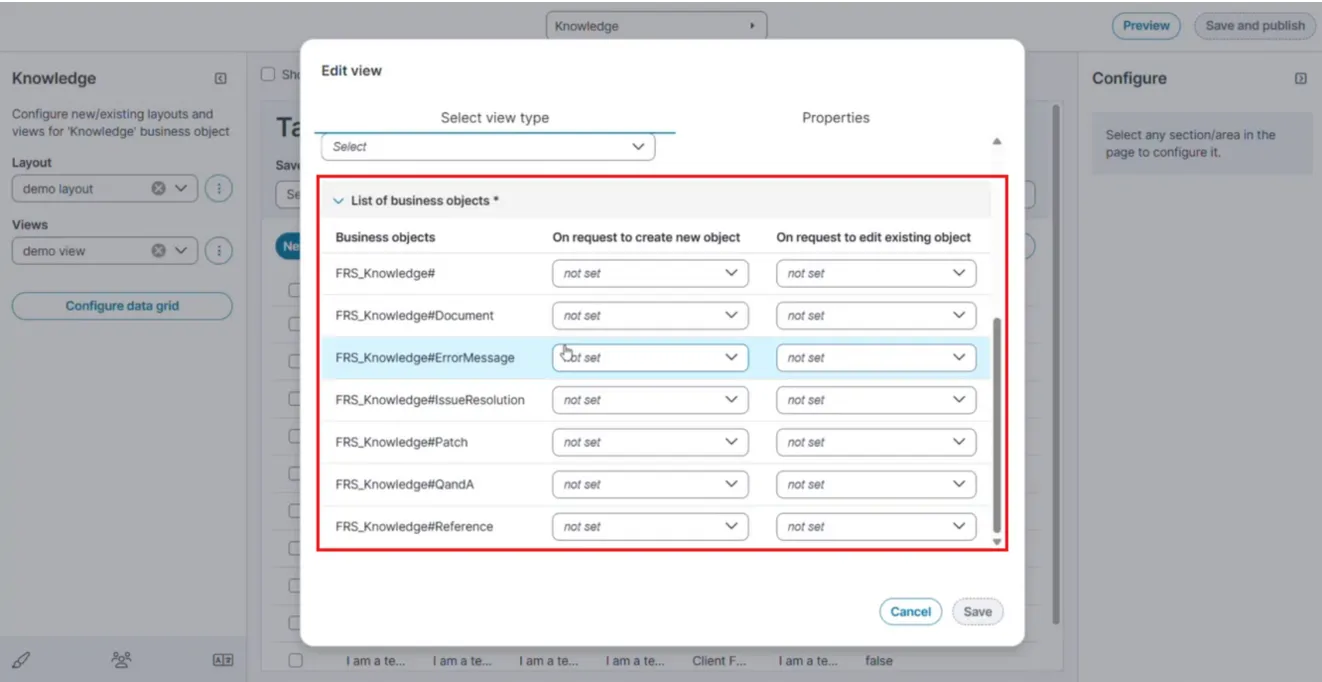Screen dimensions: 1322x682
Task: Switch to the Select view type tab
Action: tap(495, 117)
